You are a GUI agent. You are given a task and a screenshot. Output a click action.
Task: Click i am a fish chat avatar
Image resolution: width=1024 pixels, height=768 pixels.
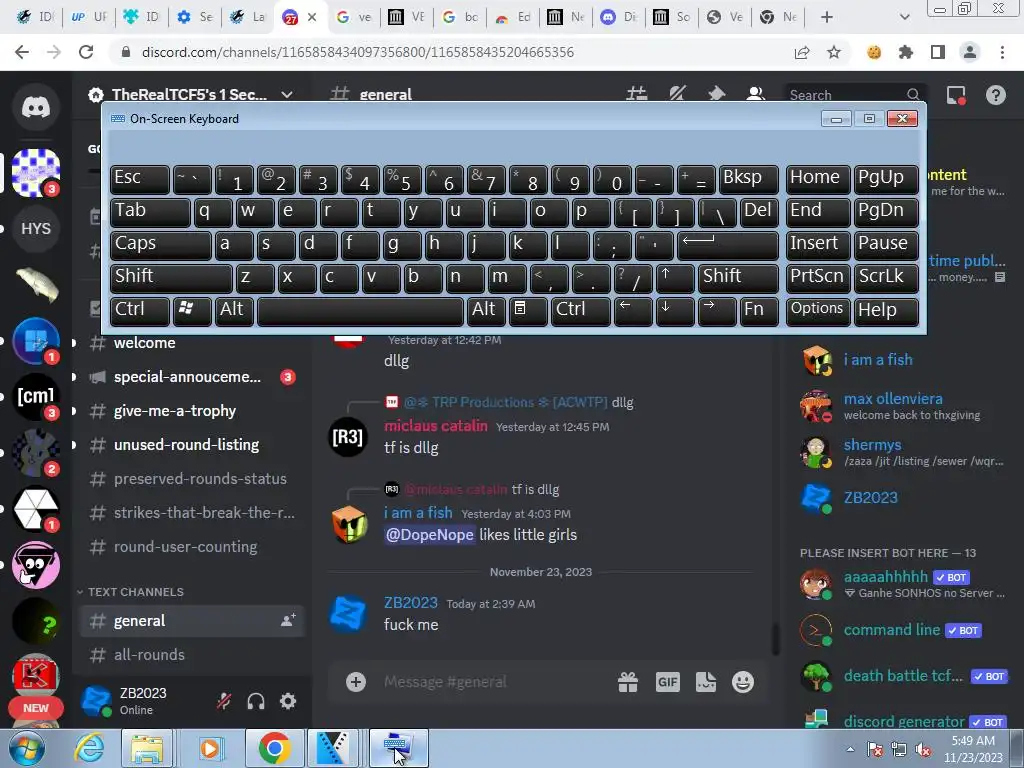point(349,524)
